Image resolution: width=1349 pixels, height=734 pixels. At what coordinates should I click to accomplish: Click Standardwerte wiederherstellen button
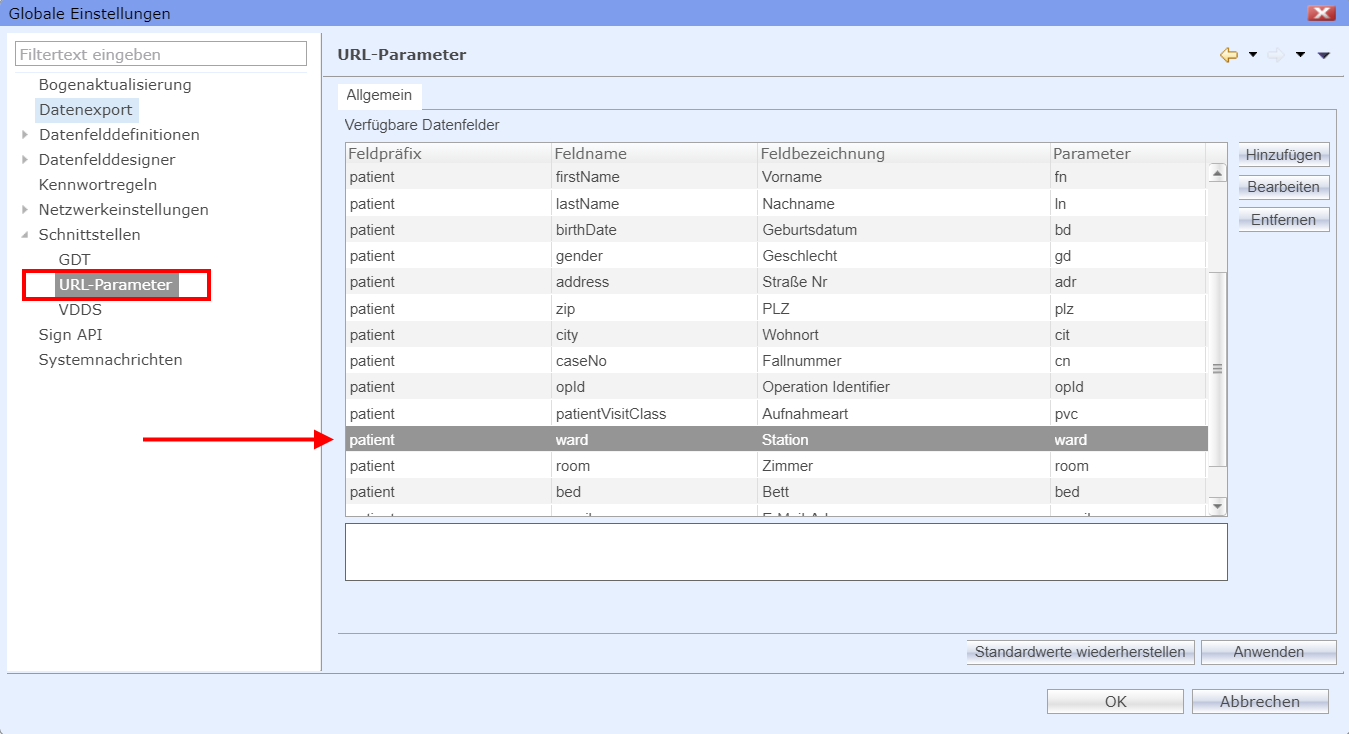(1080, 652)
